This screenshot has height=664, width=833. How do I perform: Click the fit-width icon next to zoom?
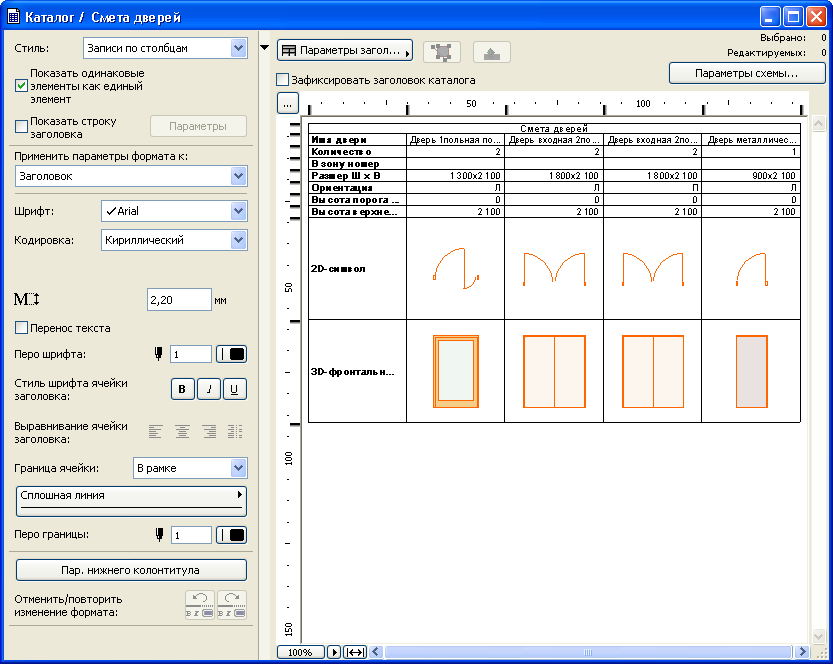pyautogui.click(x=354, y=652)
